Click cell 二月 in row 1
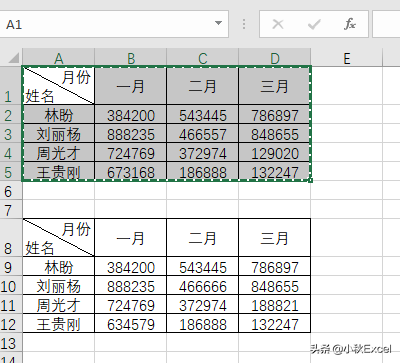 (203, 85)
